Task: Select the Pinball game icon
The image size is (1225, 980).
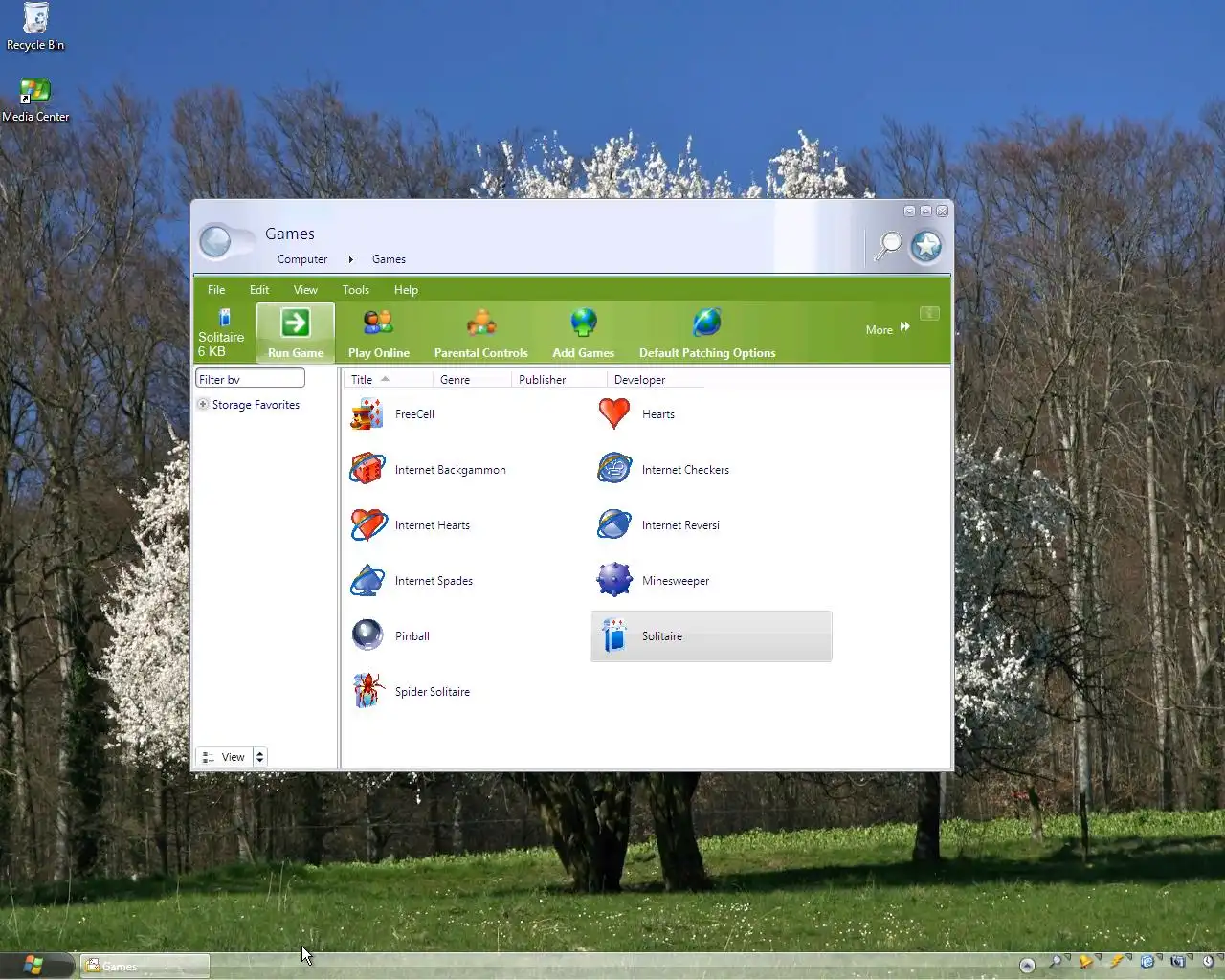Action: [x=367, y=635]
